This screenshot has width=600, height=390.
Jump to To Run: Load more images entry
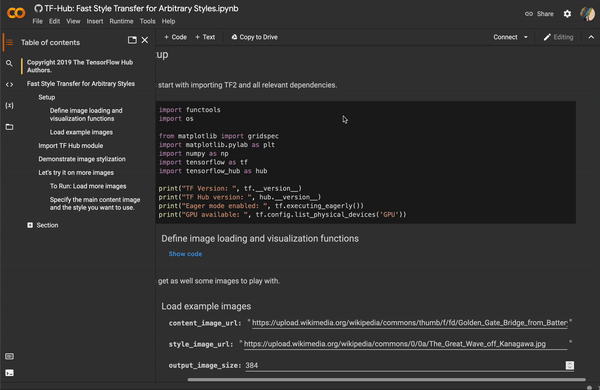point(88,186)
